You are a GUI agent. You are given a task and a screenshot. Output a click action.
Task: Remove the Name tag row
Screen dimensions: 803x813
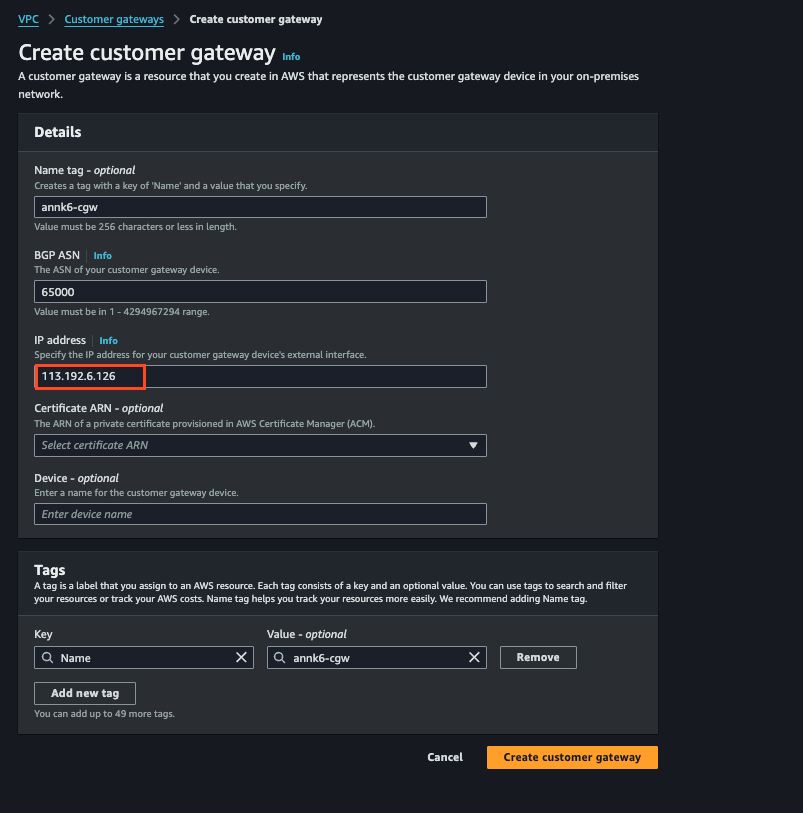(x=538, y=658)
